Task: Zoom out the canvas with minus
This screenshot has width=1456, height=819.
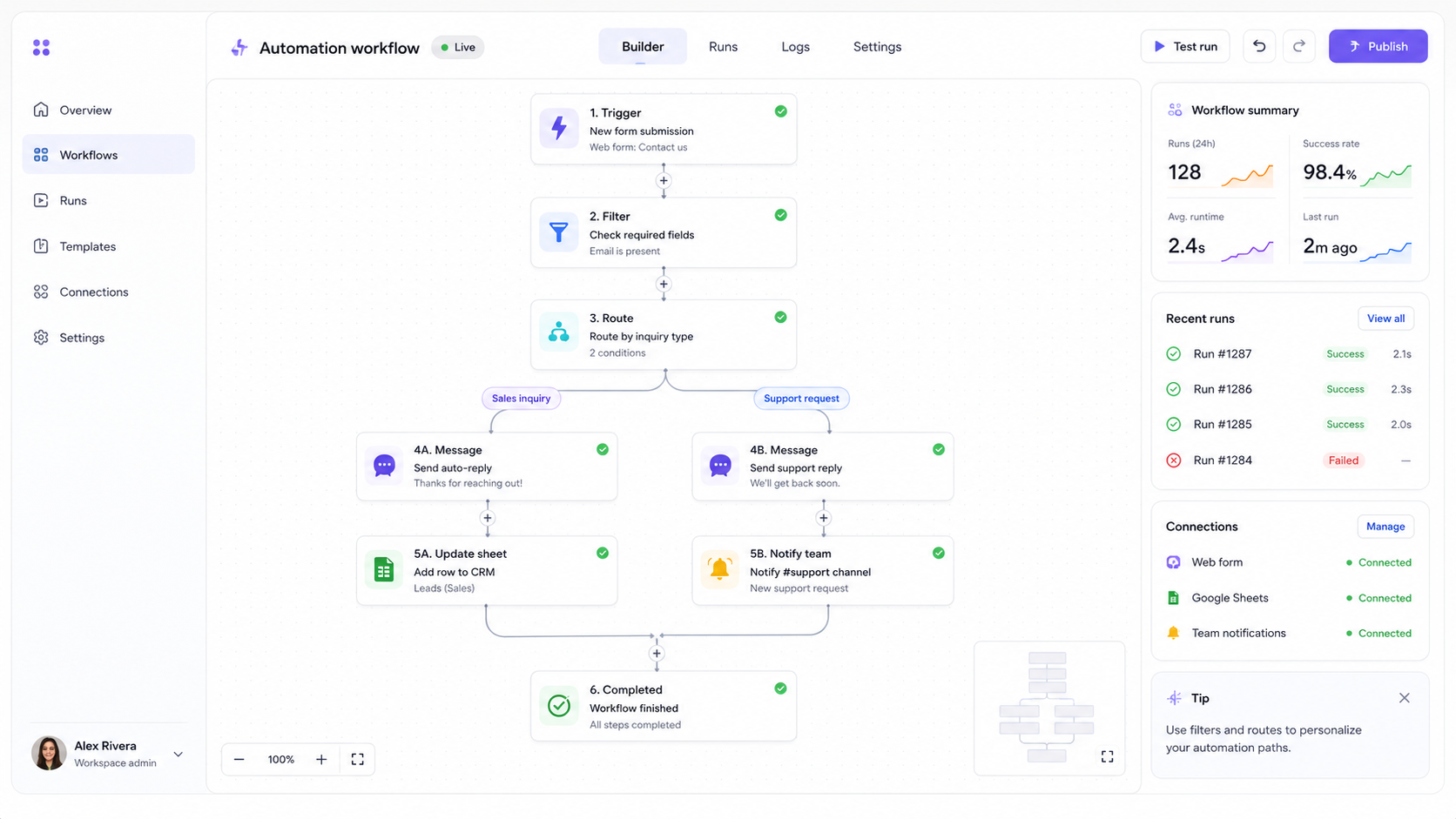Action: (x=239, y=759)
